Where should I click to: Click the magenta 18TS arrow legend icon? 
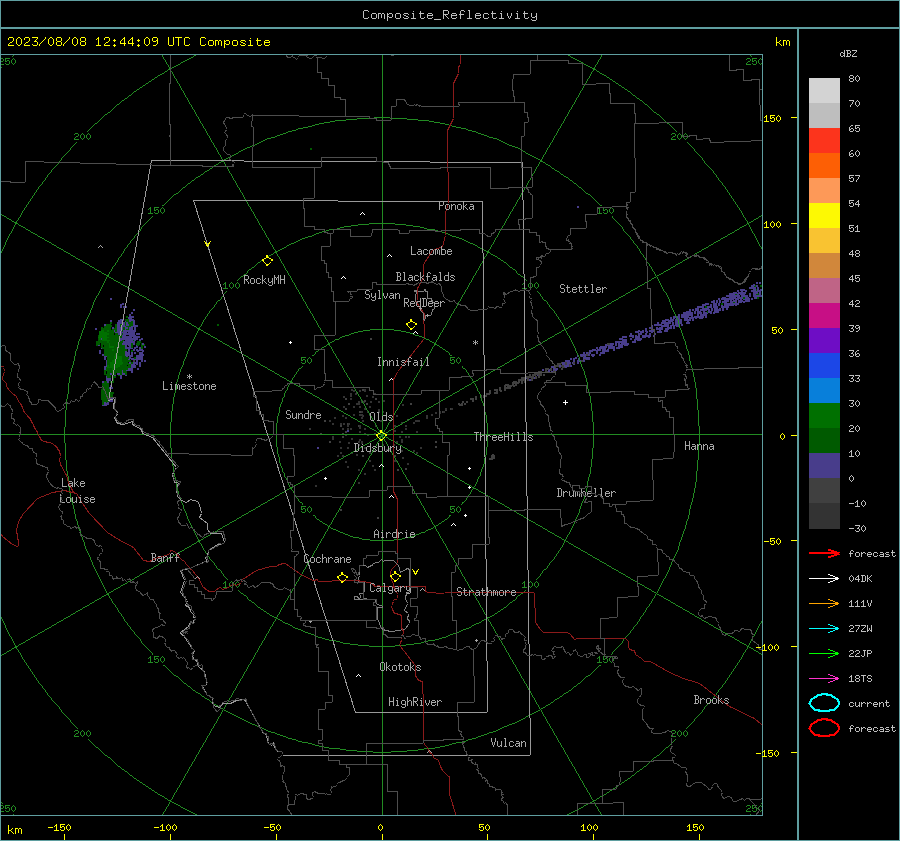click(x=824, y=679)
